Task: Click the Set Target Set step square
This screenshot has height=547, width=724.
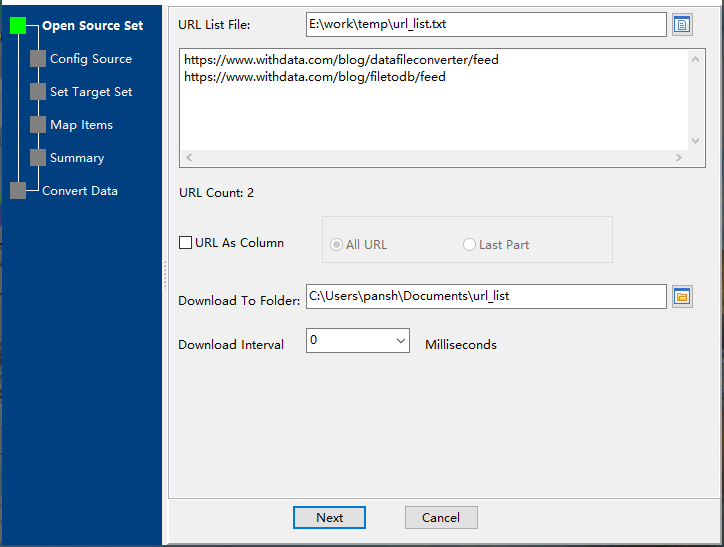Action: click(x=38, y=92)
